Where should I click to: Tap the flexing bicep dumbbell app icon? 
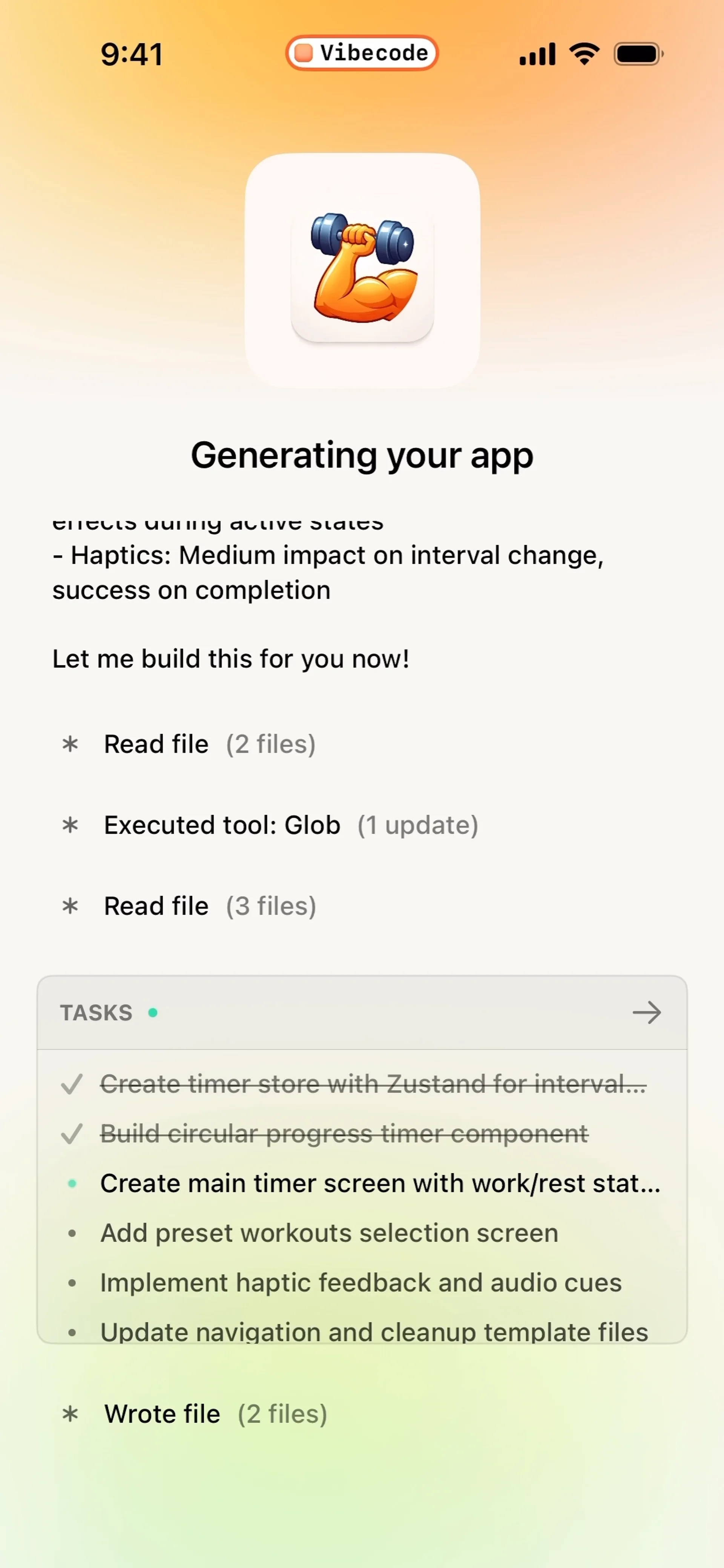(x=362, y=270)
